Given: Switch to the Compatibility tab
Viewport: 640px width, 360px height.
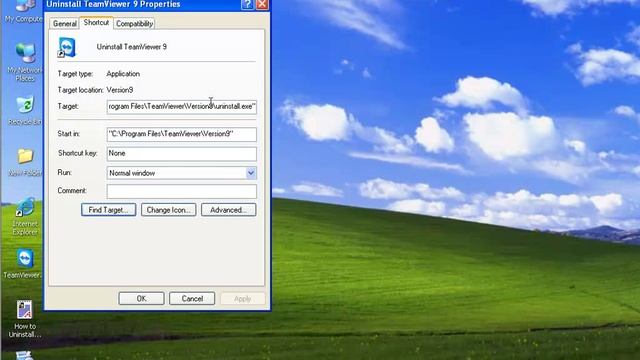Looking at the screenshot, I should pos(134,24).
